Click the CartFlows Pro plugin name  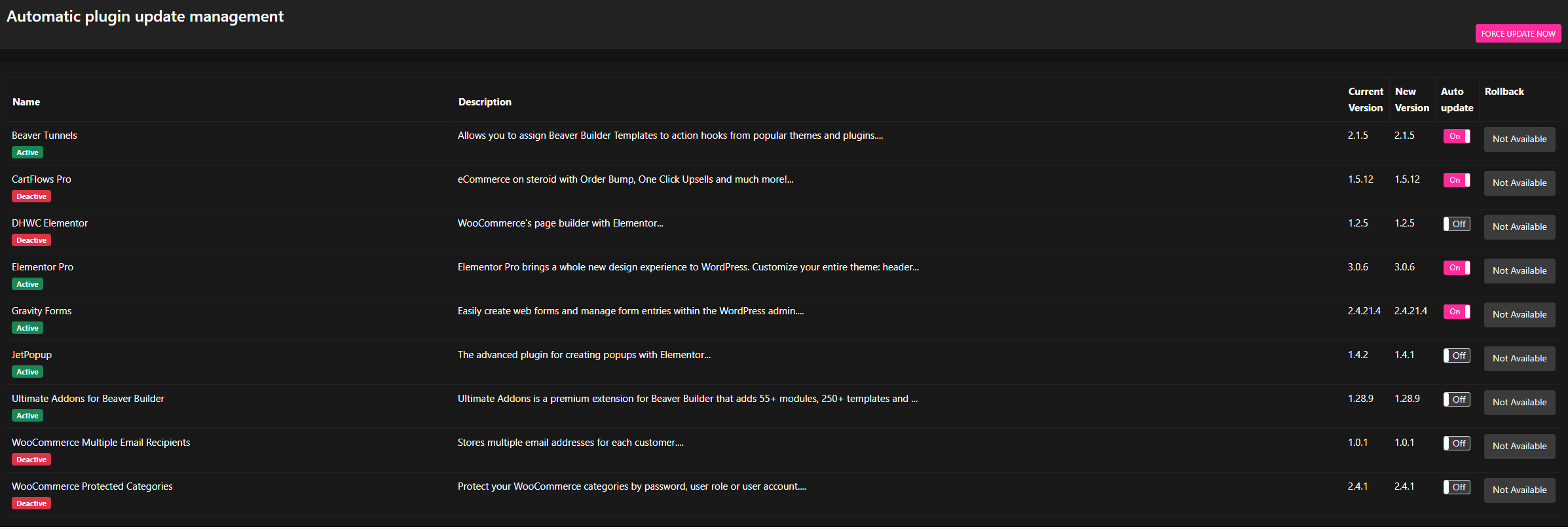click(41, 179)
